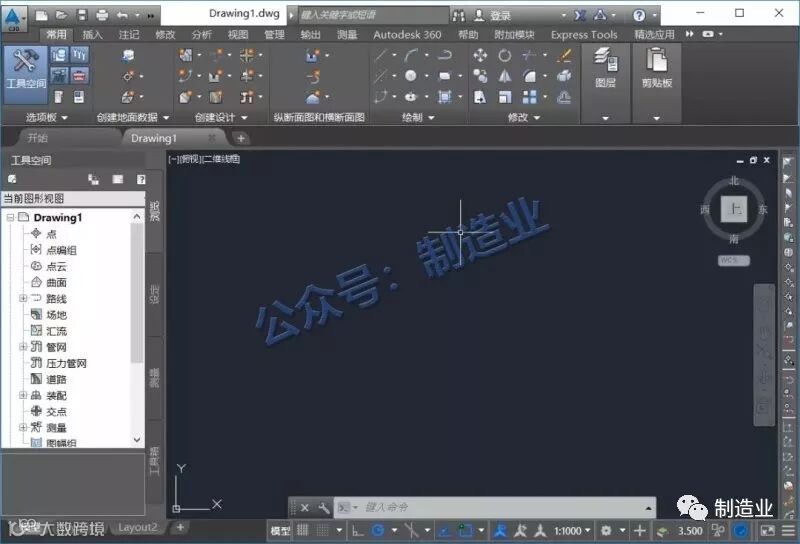Open the Layout2 layout tab
The height and width of the screenshot is (544, 800).
pyautogui.click(x=138, y=528)
